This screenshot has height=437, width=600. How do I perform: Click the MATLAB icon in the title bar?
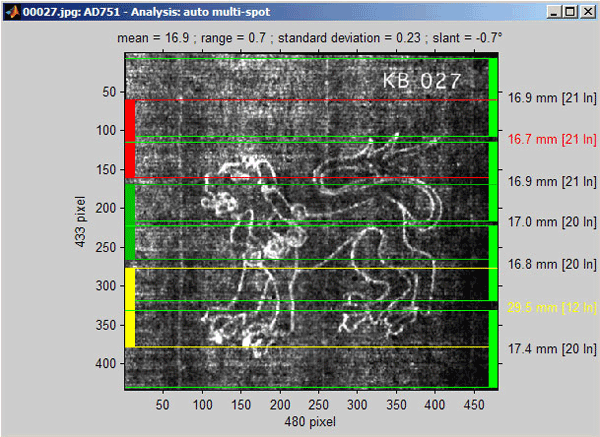[12, 12]
